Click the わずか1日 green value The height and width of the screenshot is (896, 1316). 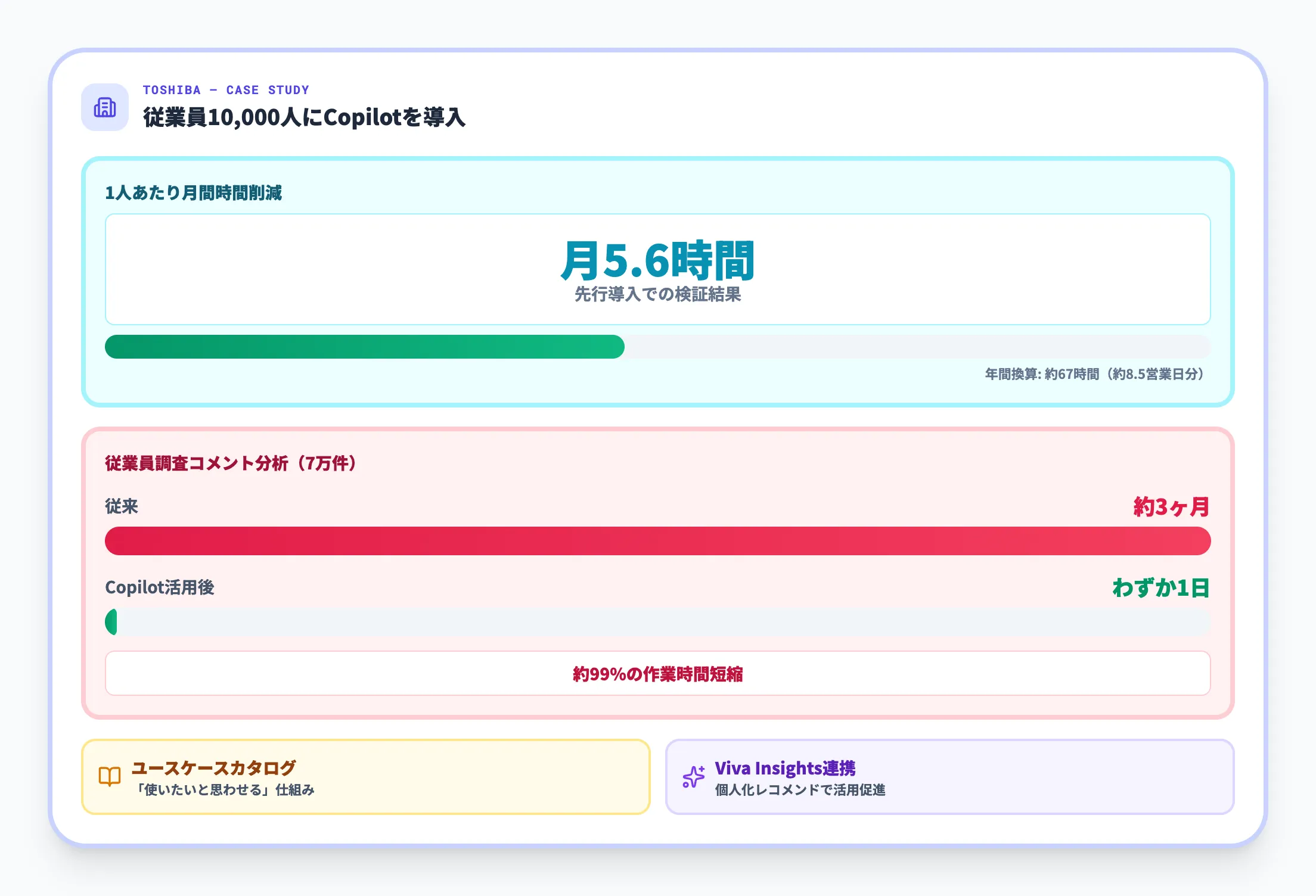point(1161,588)
